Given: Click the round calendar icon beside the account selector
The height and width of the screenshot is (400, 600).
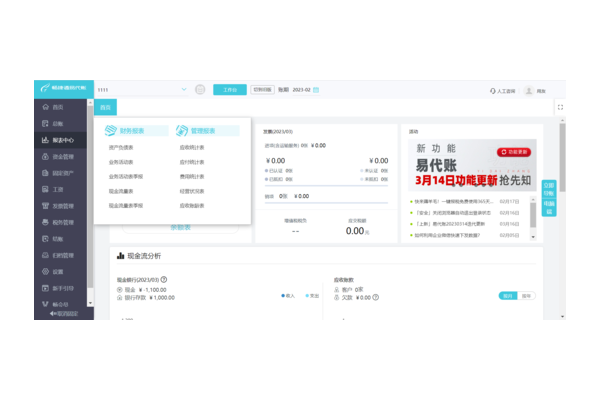Looking at the screenshot, I should pyautogui.click(x=200, y=90).
